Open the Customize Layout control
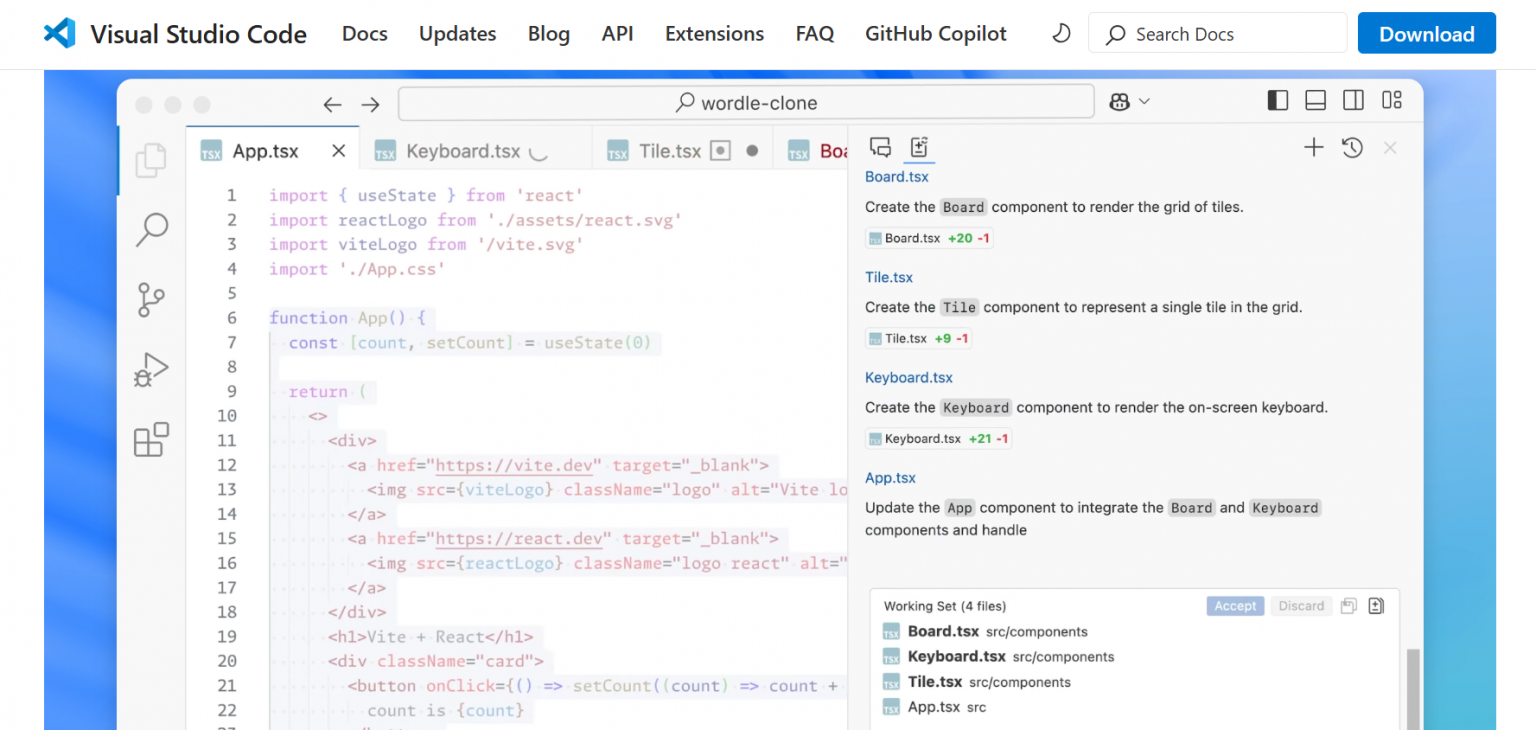 pos(1392,100)
